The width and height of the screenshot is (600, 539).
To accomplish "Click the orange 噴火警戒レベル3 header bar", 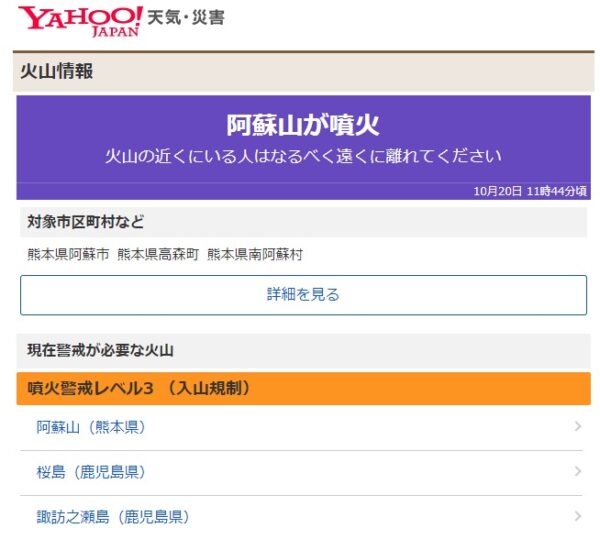I will tap(302, 388).
